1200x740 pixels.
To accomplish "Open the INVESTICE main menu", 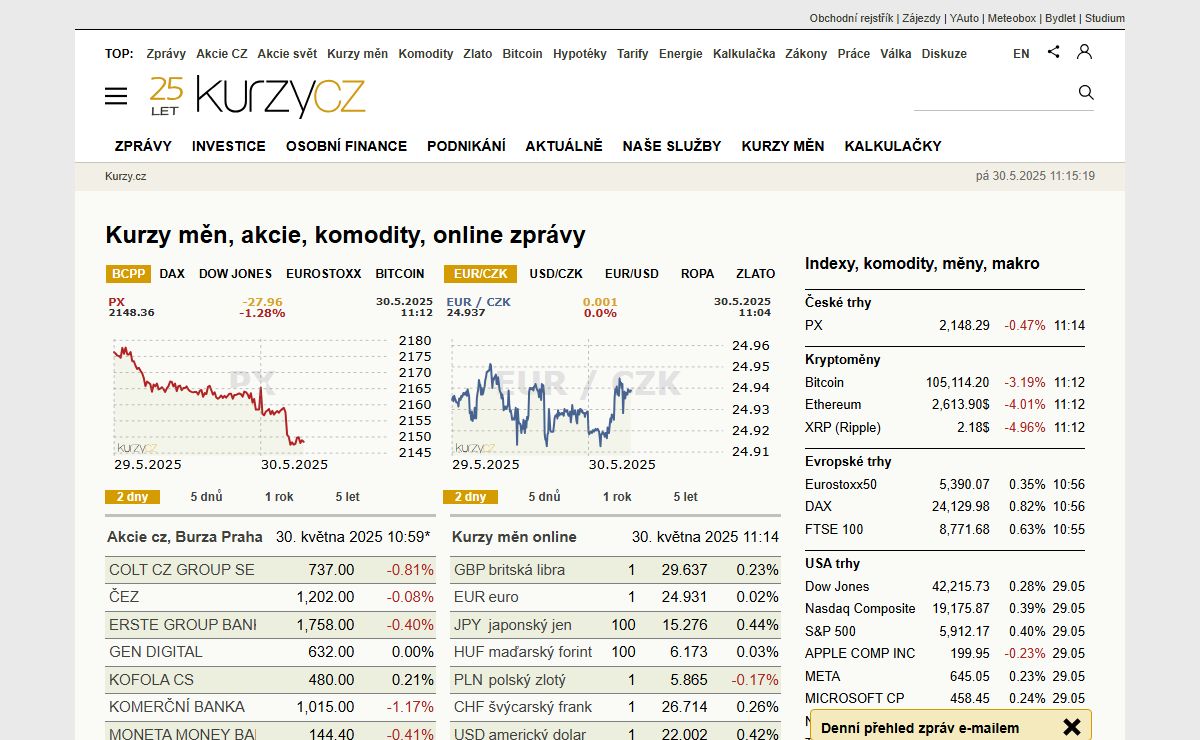I will (229, 146).
